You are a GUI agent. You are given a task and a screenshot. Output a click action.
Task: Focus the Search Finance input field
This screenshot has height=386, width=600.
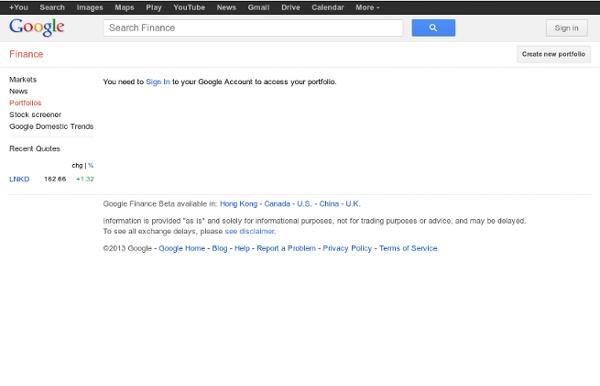253,28
